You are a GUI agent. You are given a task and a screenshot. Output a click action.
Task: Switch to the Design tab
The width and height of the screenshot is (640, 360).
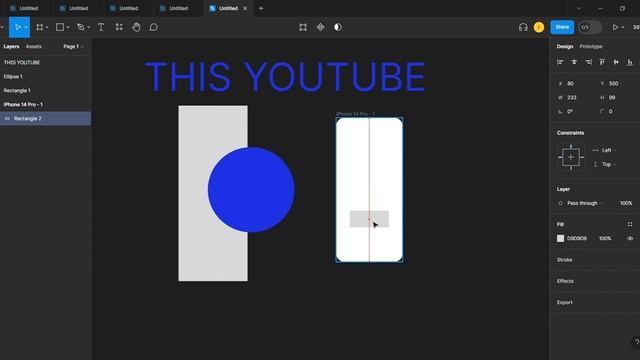565,47
